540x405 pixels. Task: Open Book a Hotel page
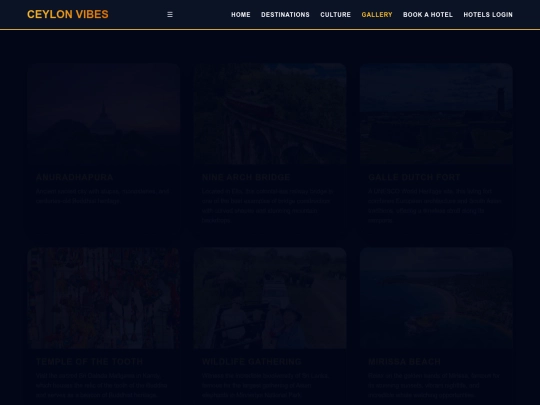point(428,15)
